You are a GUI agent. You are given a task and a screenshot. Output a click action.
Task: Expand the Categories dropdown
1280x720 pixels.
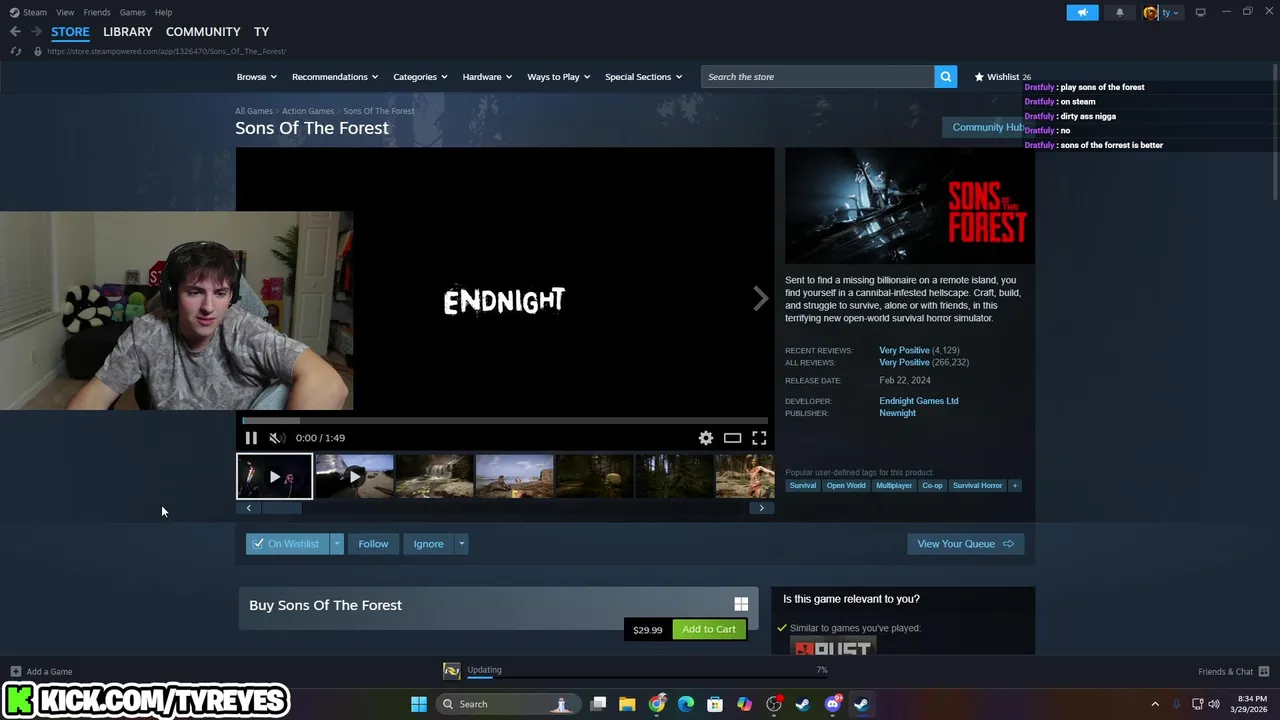[420, 77]
